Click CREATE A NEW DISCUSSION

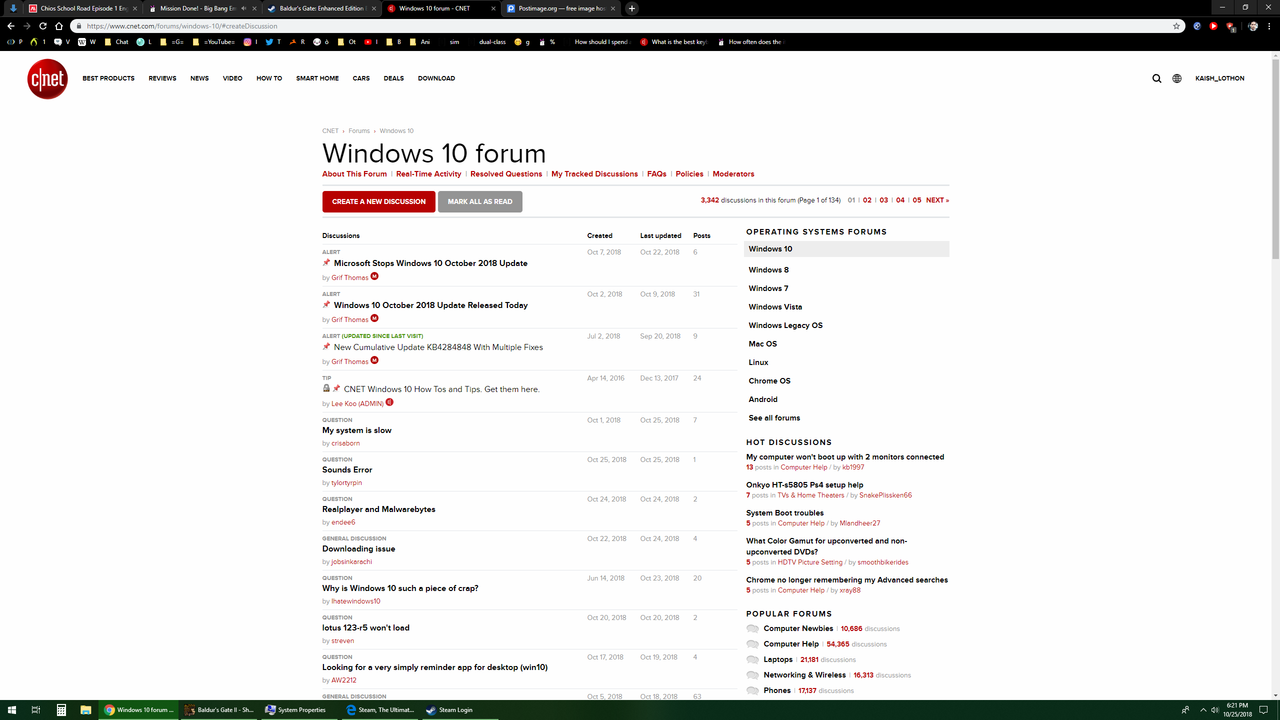[378, 201]
